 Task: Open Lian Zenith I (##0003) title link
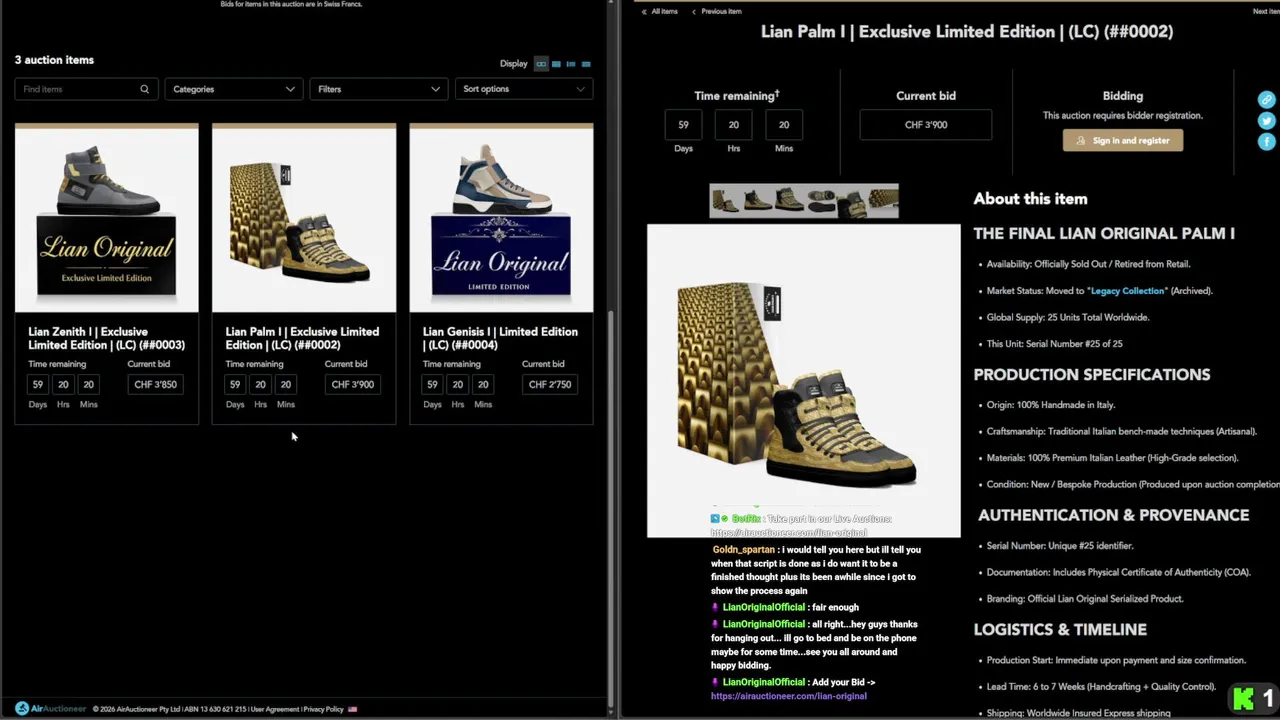click(x=106, y=338)
